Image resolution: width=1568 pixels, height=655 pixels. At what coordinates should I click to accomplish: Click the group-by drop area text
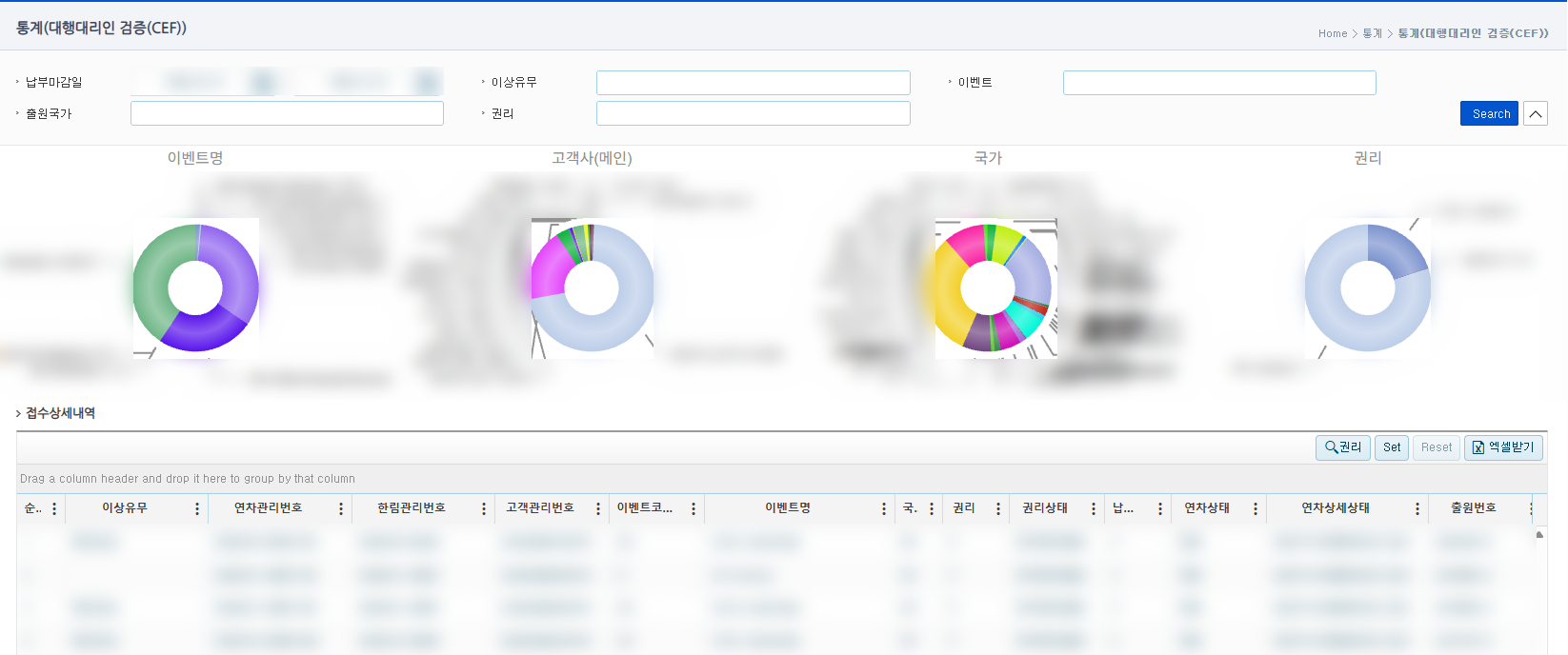[x=188, y=479]
